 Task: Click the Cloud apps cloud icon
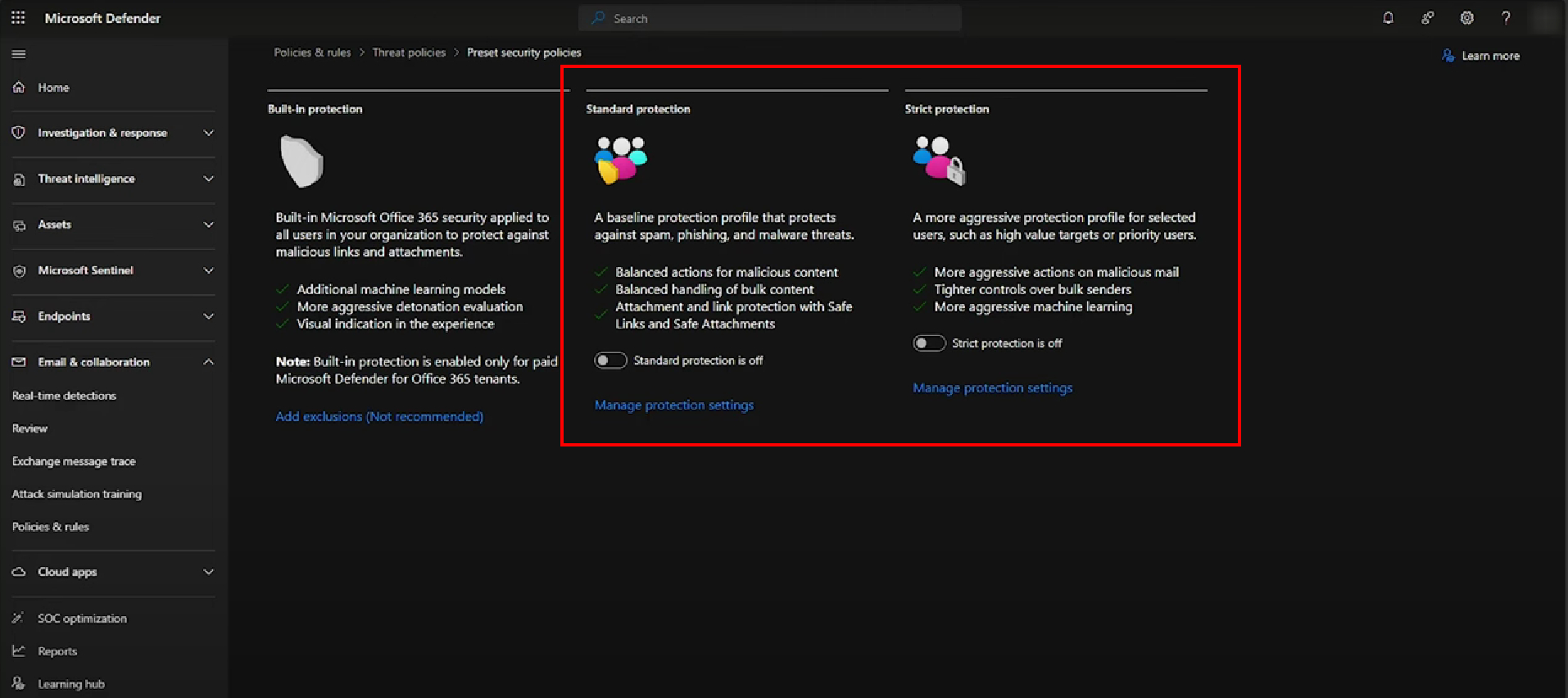tap(19, 572)
